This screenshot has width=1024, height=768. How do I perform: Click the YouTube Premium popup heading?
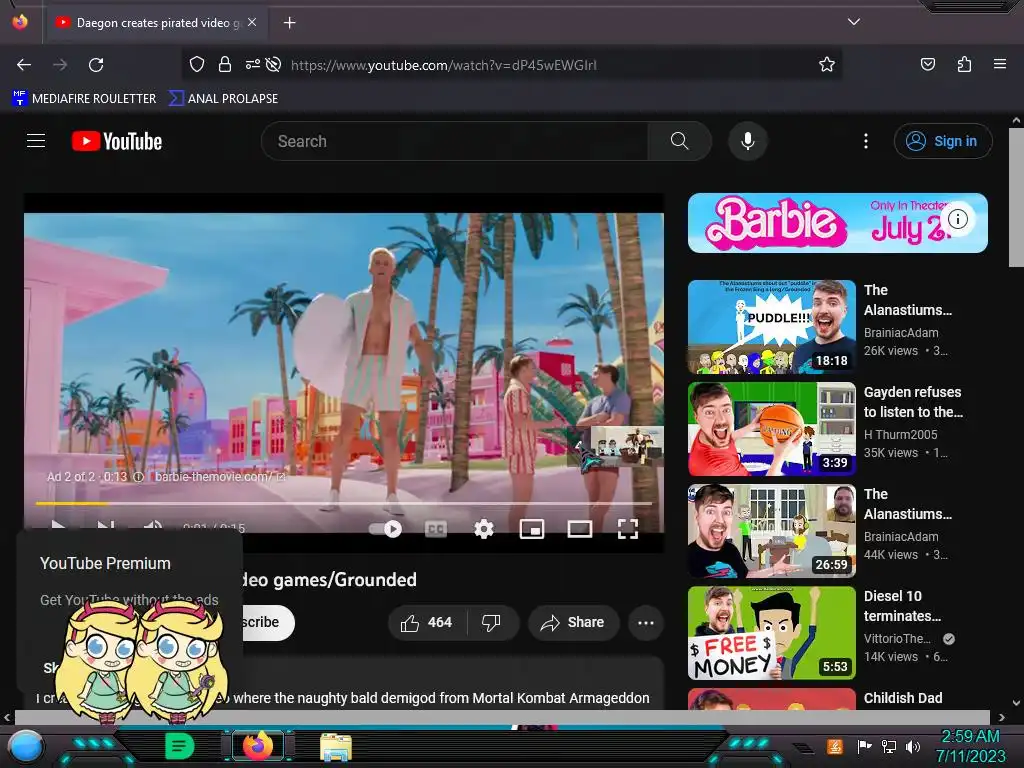[105, 563]
